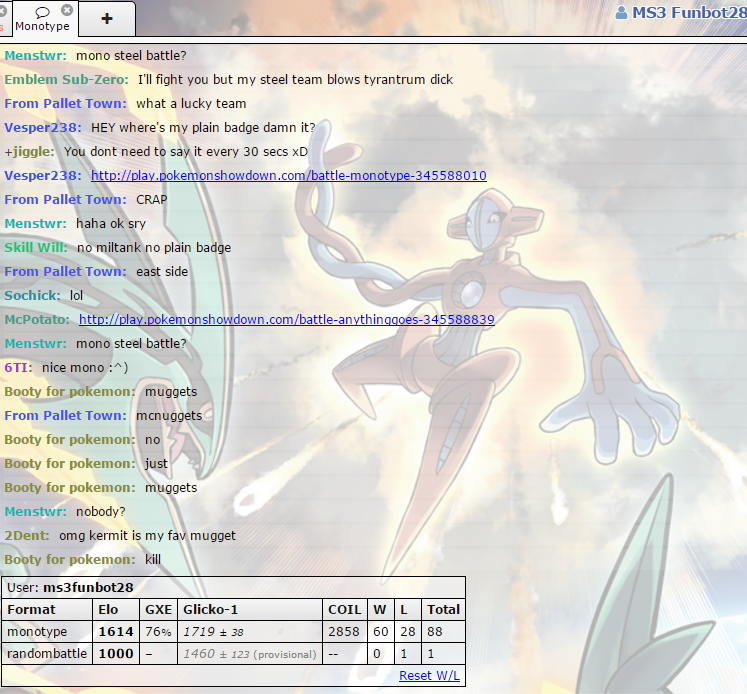Click the message 'what a lucky team'

[191, 104]
